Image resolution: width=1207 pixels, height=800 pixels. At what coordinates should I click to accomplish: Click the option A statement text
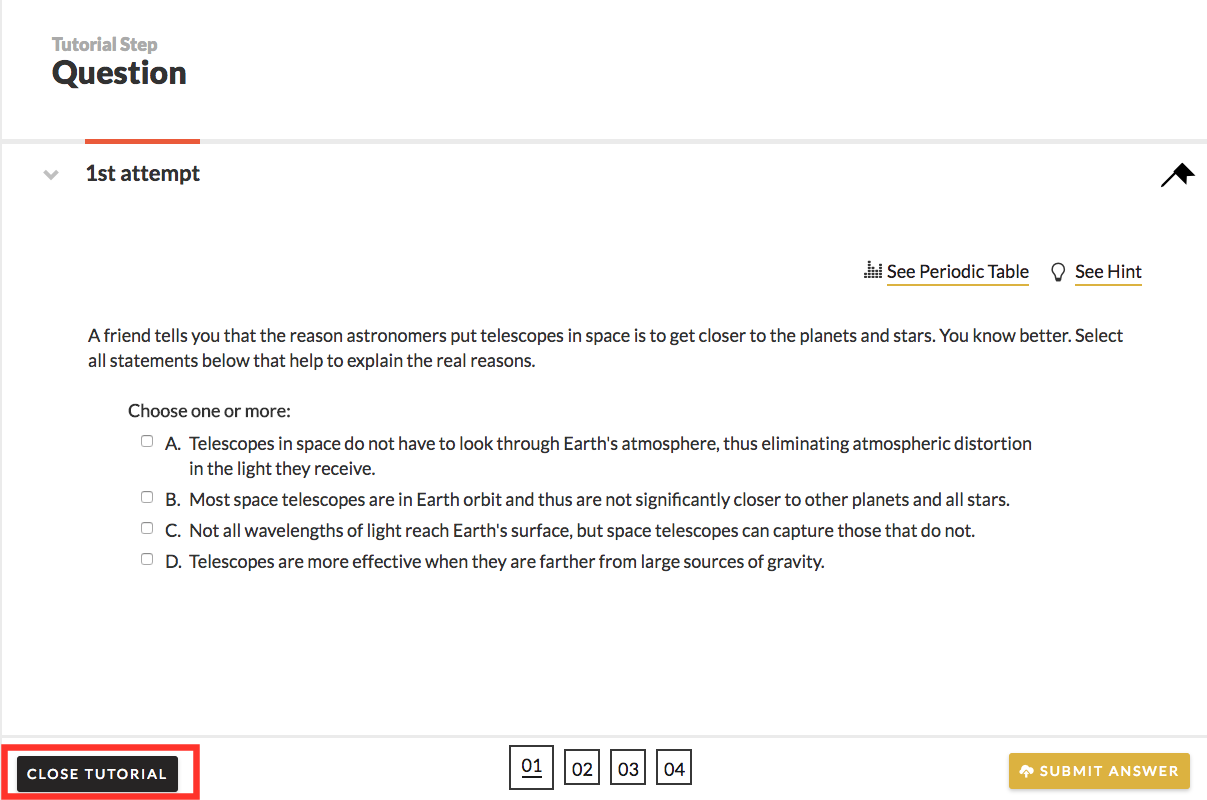(609, 443)
